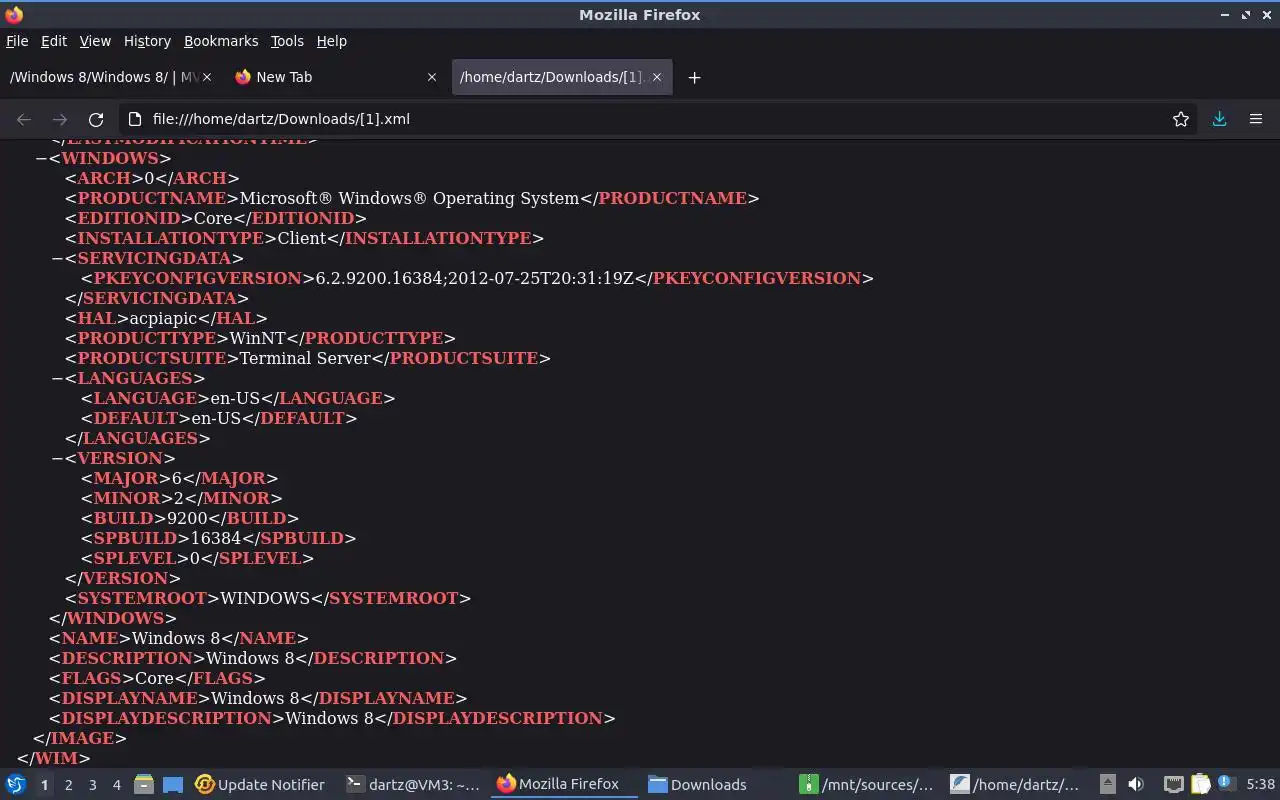Collapse the SERVICINGDATA XML node

click(x=57, y=258)
